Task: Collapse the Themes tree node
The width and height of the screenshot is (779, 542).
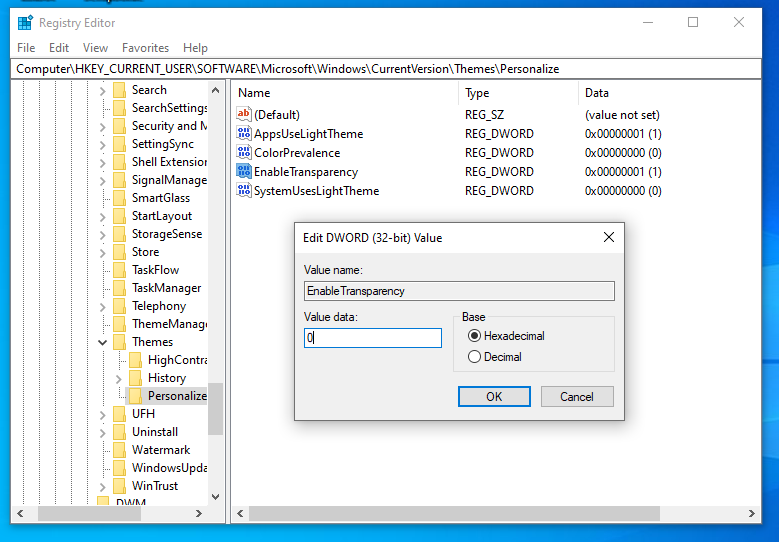Action: (103, 342)
